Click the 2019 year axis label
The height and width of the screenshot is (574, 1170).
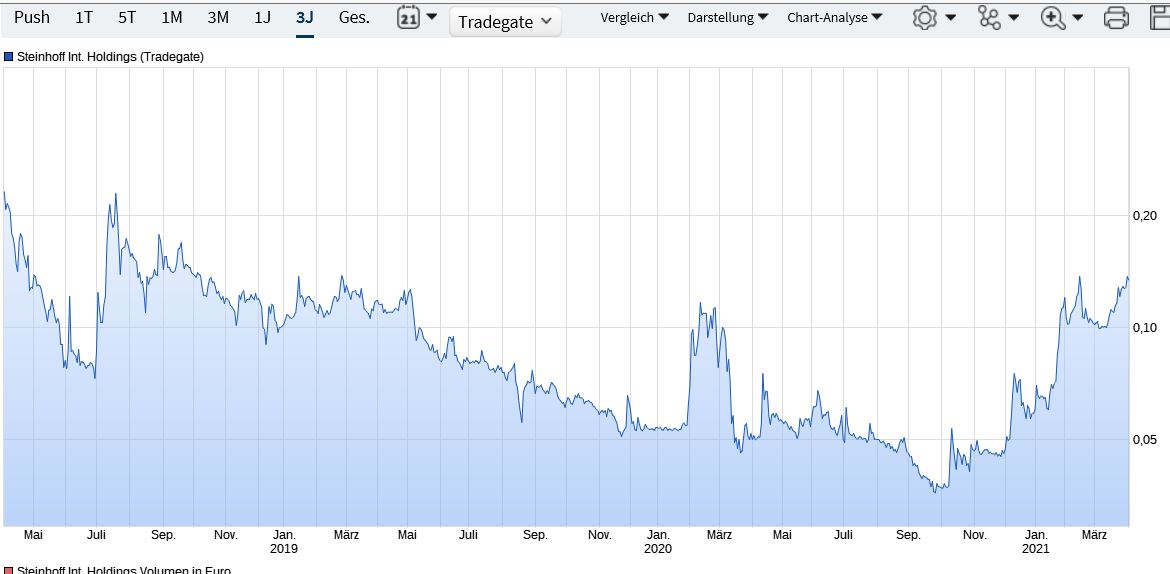pyautogui.click(x=284, y=549)
